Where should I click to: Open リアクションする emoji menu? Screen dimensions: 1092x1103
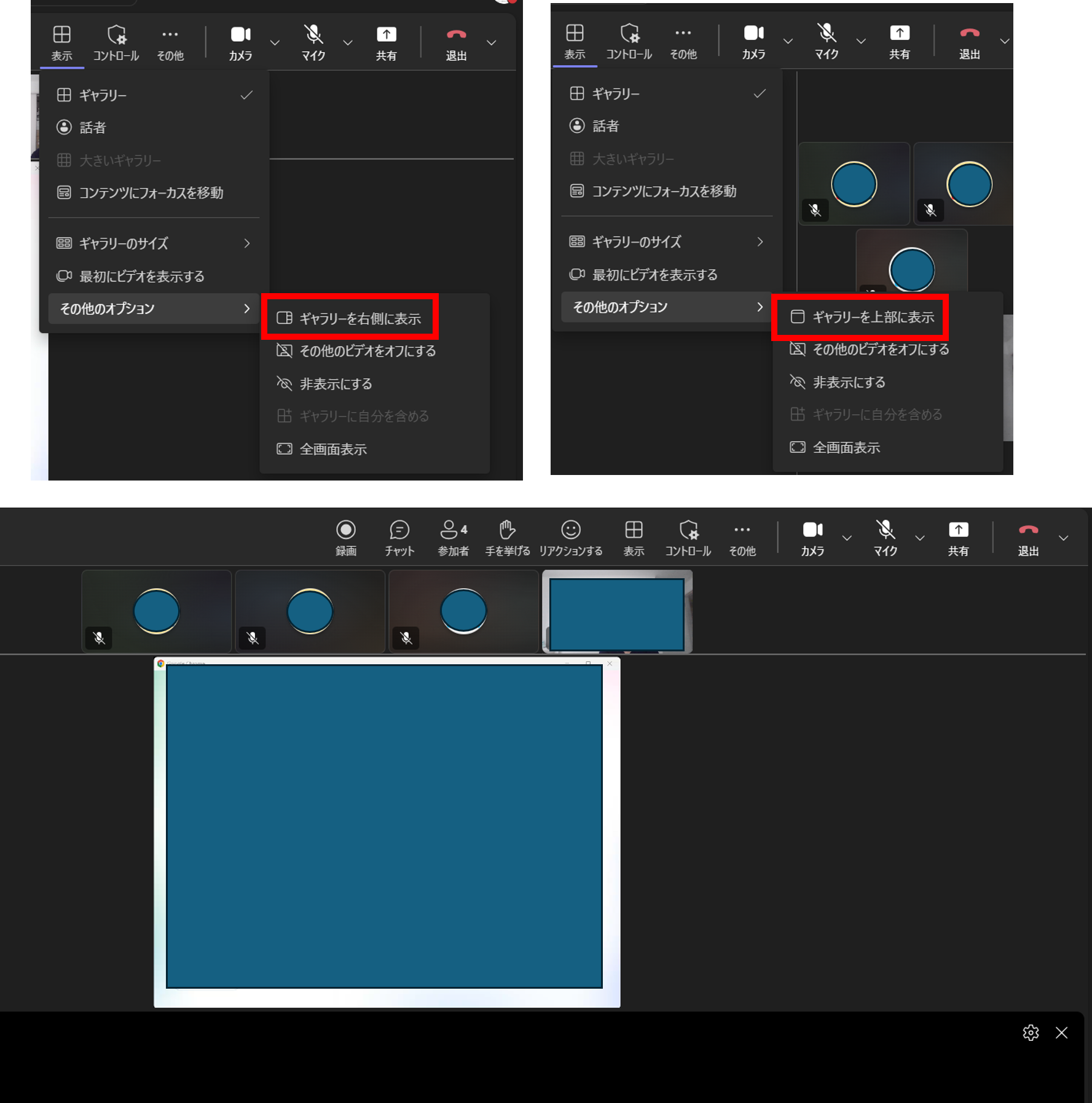(x=571, y=538)
